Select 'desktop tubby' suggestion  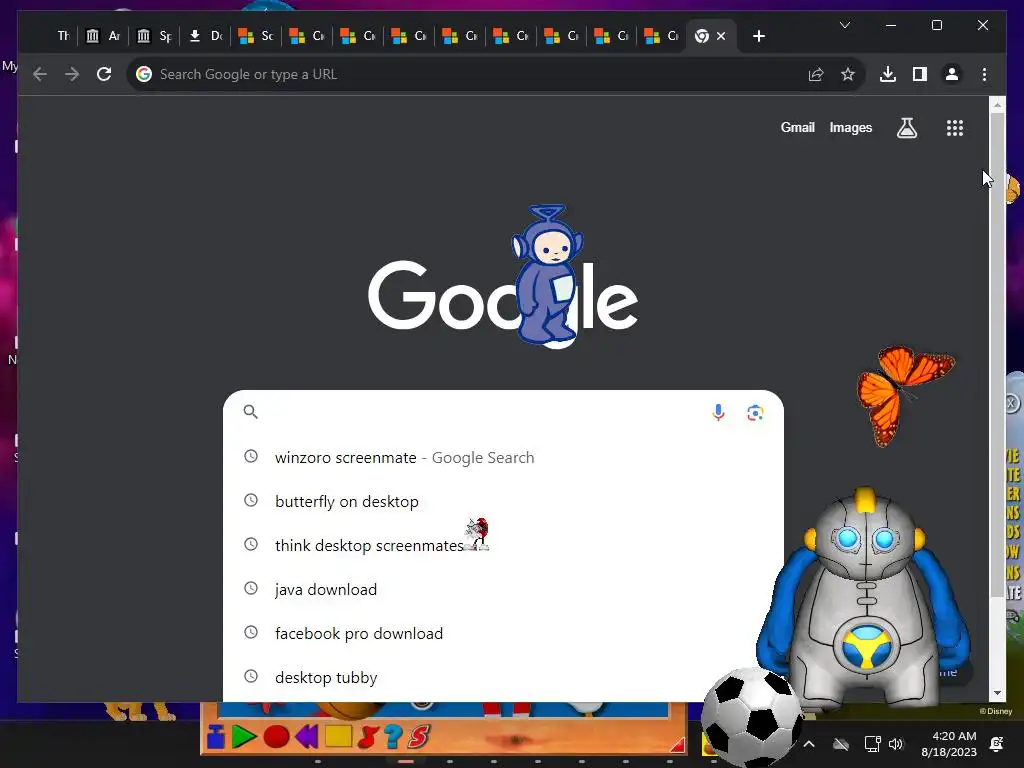point(503,677)
